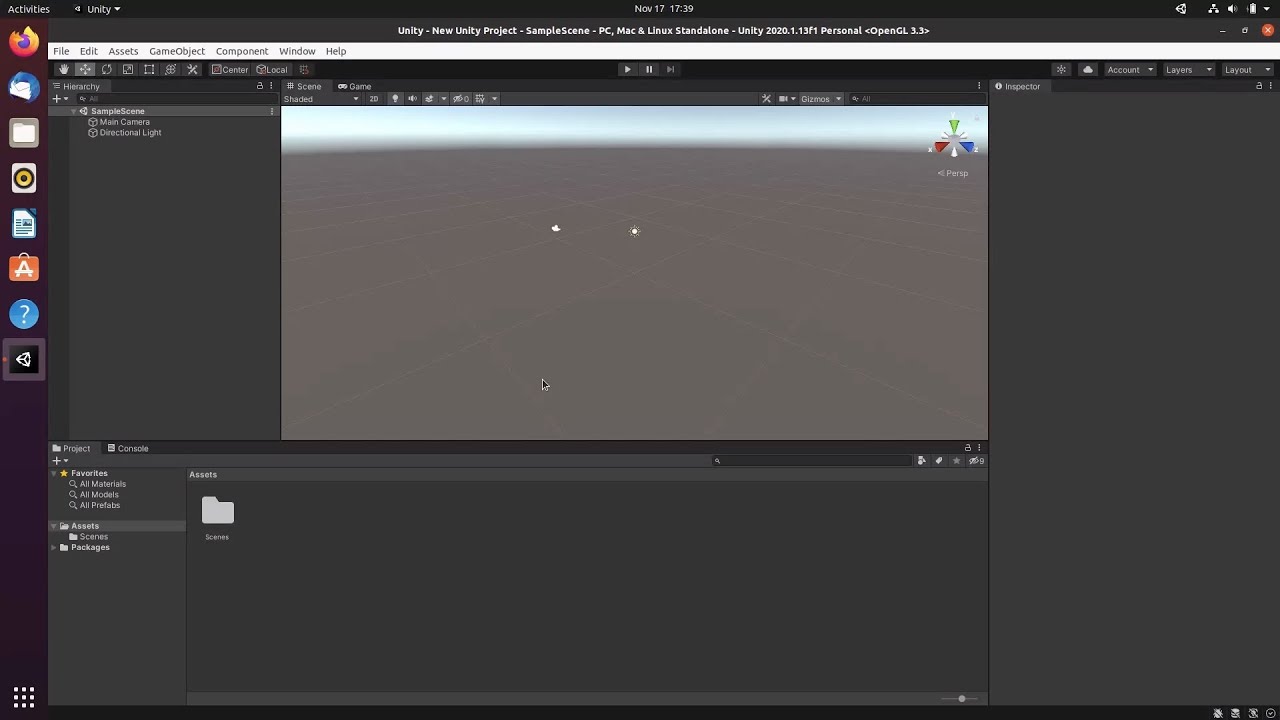The image size is (1280, 720).
Task: Click the Step frame button
Action: (670, 70)
